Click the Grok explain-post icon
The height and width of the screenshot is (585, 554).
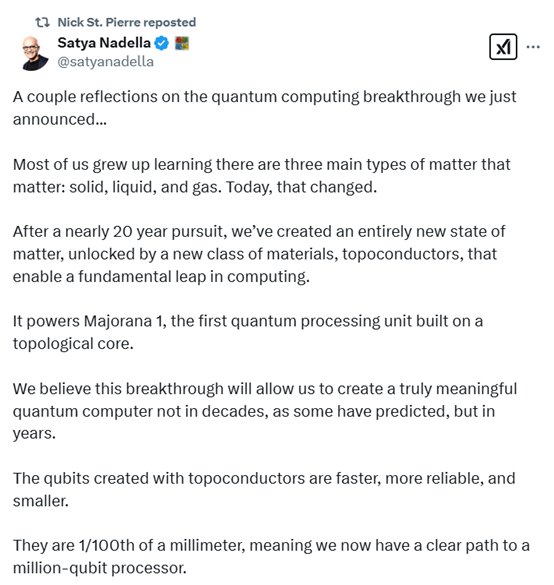(x=503, y=47)
